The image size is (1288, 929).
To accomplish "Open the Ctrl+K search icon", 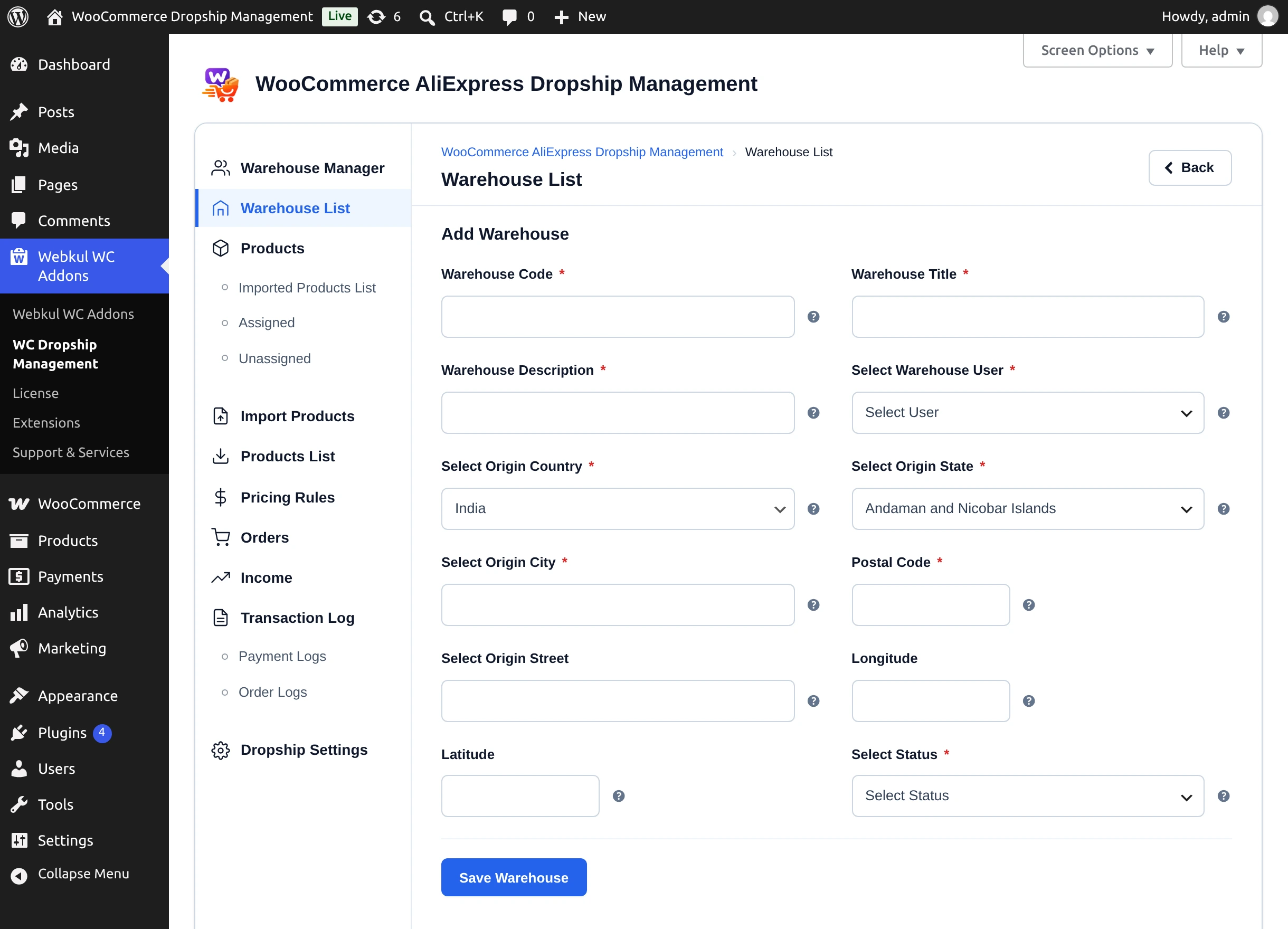I will (427, 17).
